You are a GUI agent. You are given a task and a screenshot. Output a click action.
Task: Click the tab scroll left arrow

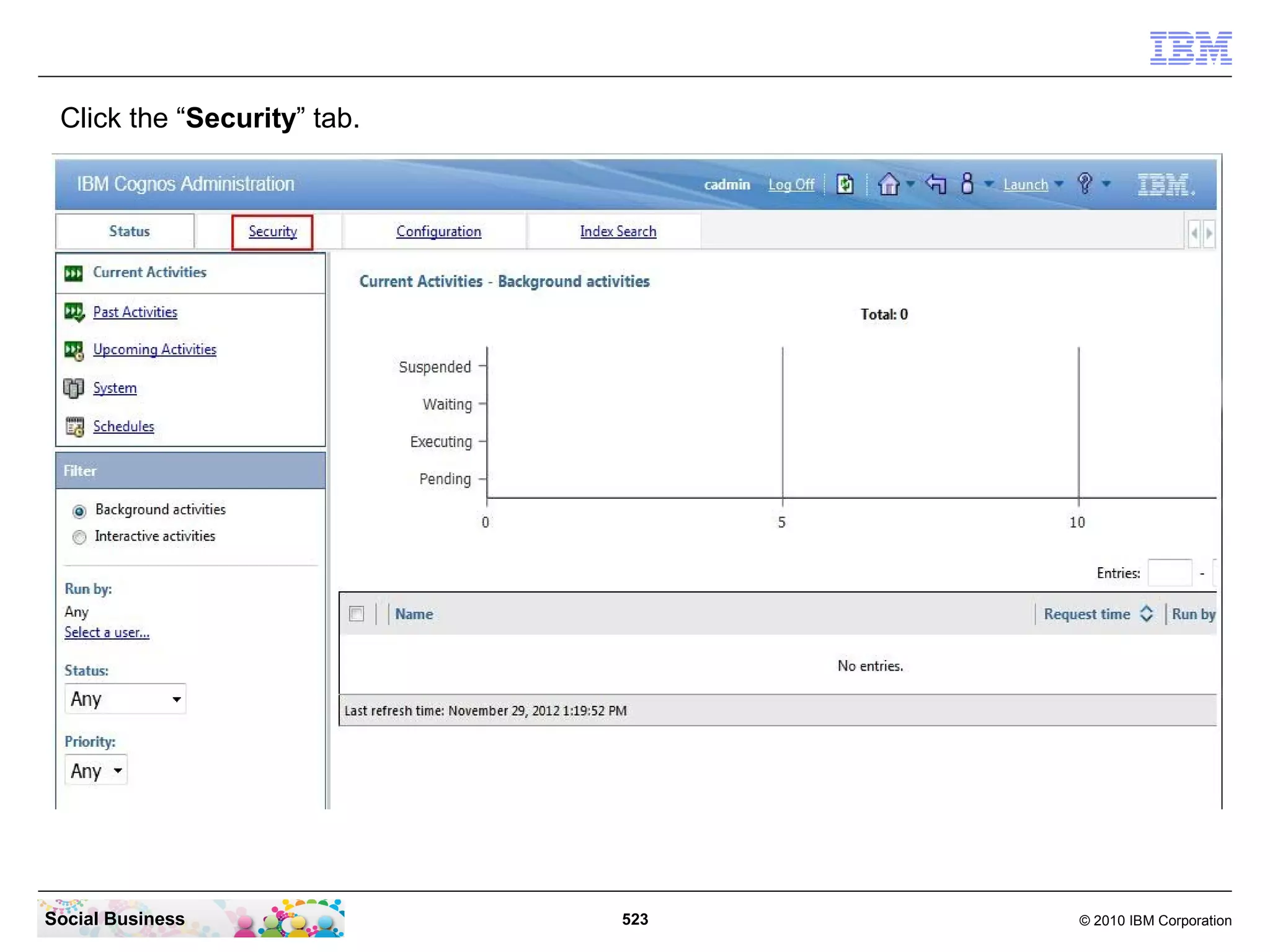point(1194,234)
